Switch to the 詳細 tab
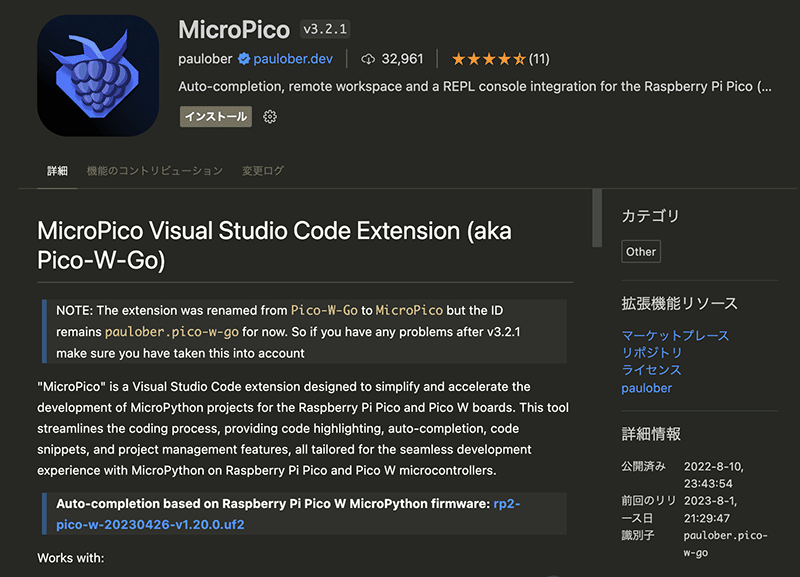The height and width of the screenshot is (577, 800). click(57, 171)
